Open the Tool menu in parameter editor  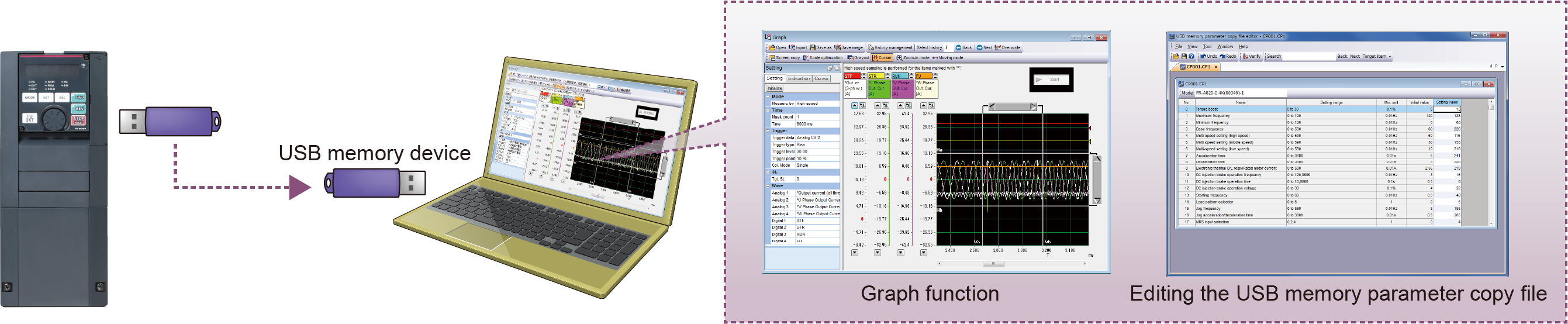click(1207, 46)
